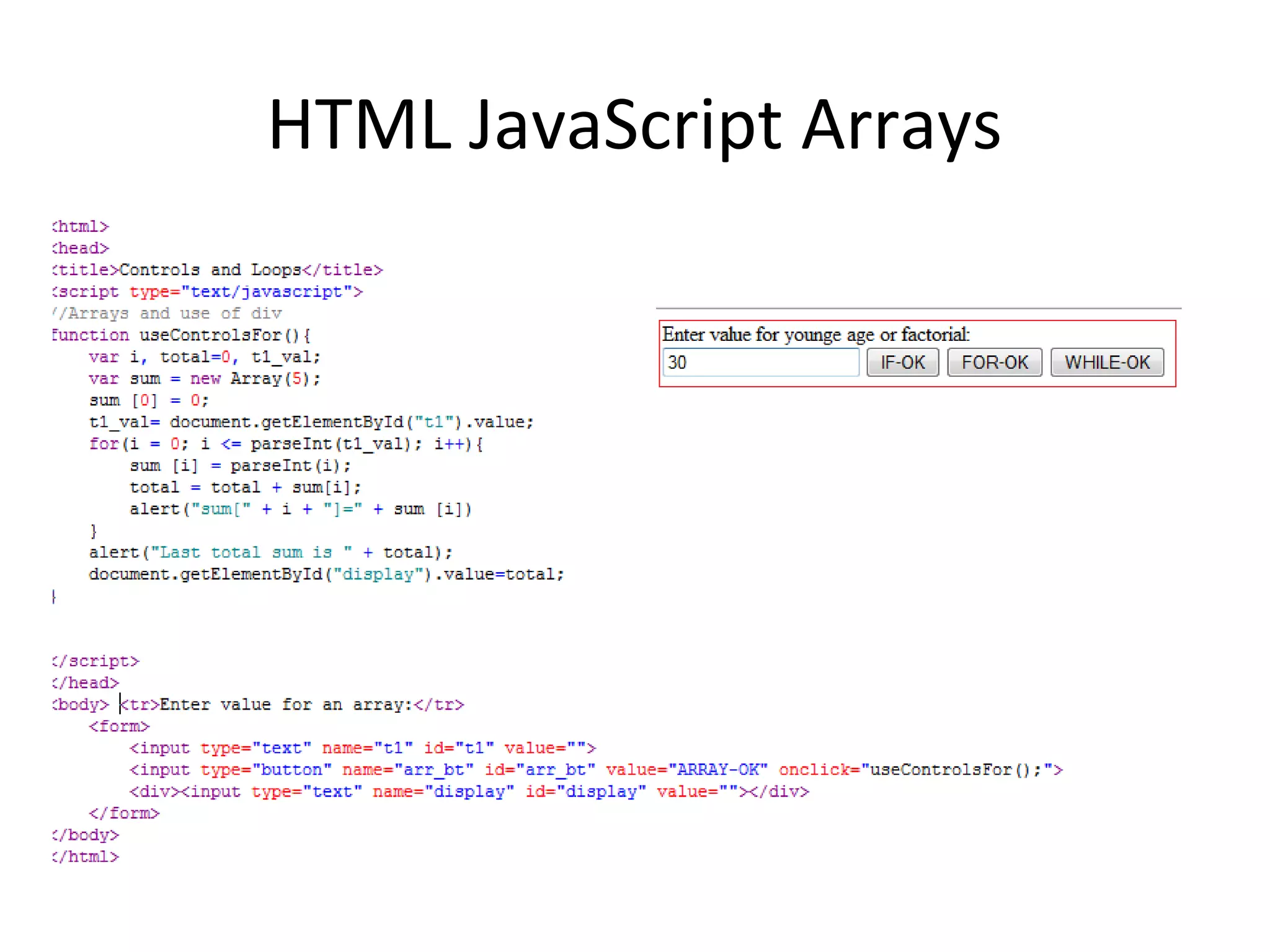Click the closing /html tag line

click(x=86, y=857)
